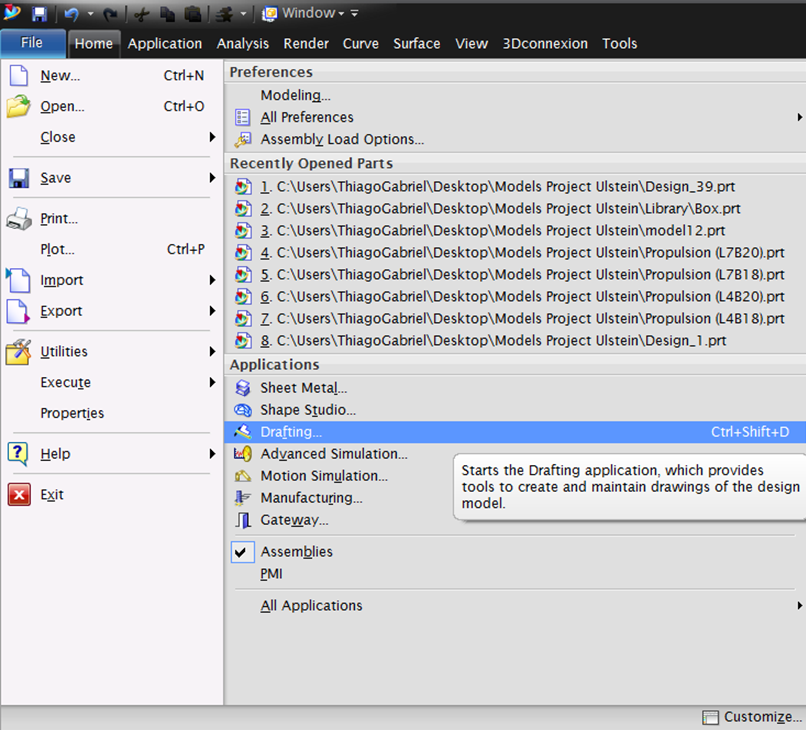Toggle the PMI application option
806x730 pixels.
coord(271,574)
